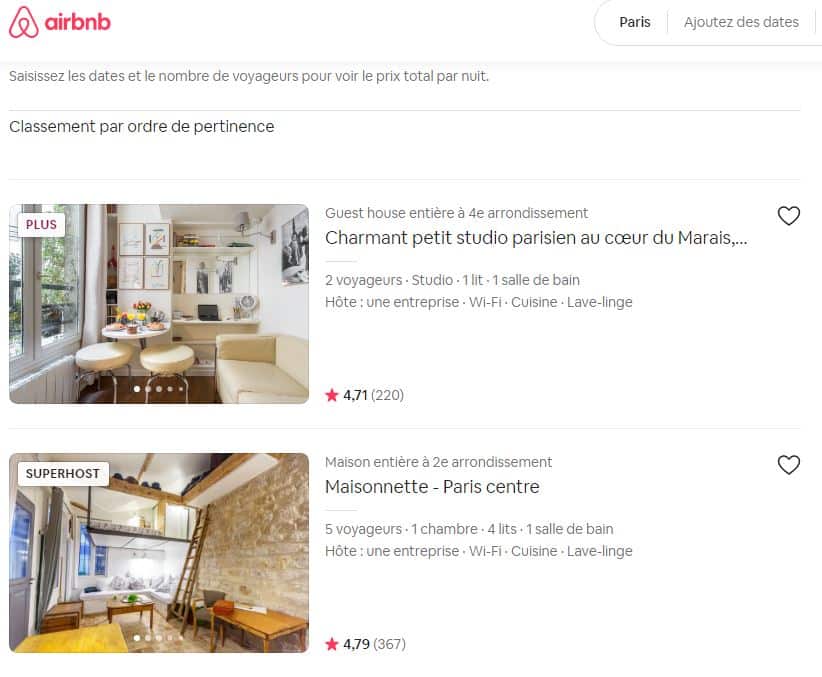The image size is (822, 677).
Task: Click the red star rating 4,79
Action: [x=332, y=644]
